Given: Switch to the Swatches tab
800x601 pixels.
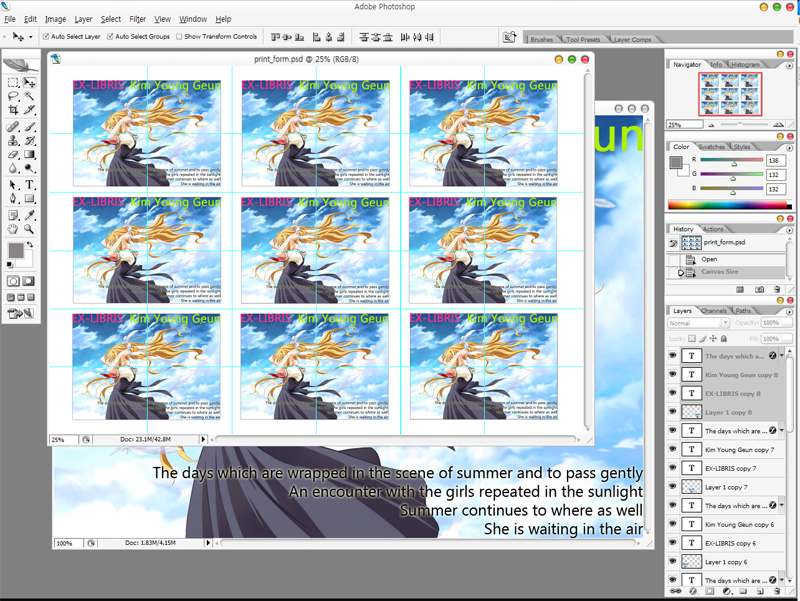Looking at the screenshot, I should [712, 147].
